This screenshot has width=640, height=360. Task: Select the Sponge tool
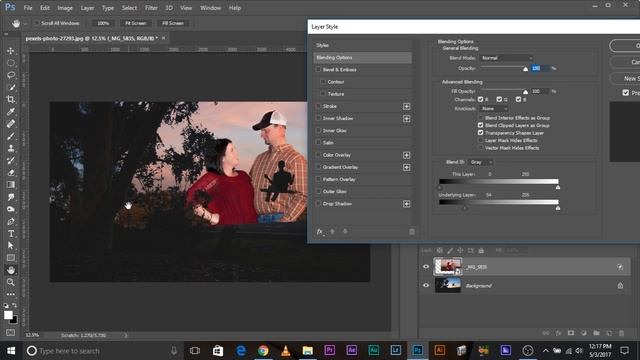[11, 209]
